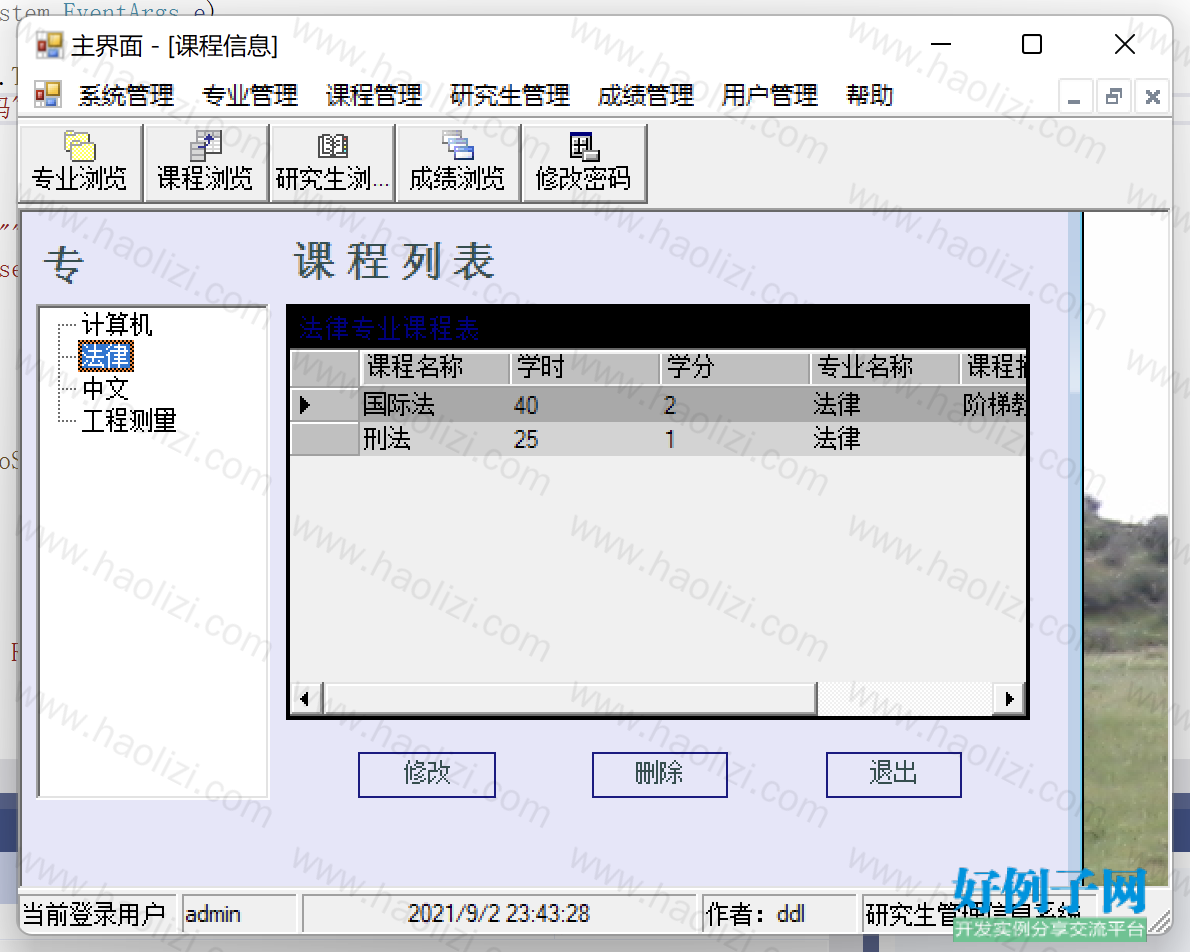
Task: Click the 修改 button
Action: 427,774
